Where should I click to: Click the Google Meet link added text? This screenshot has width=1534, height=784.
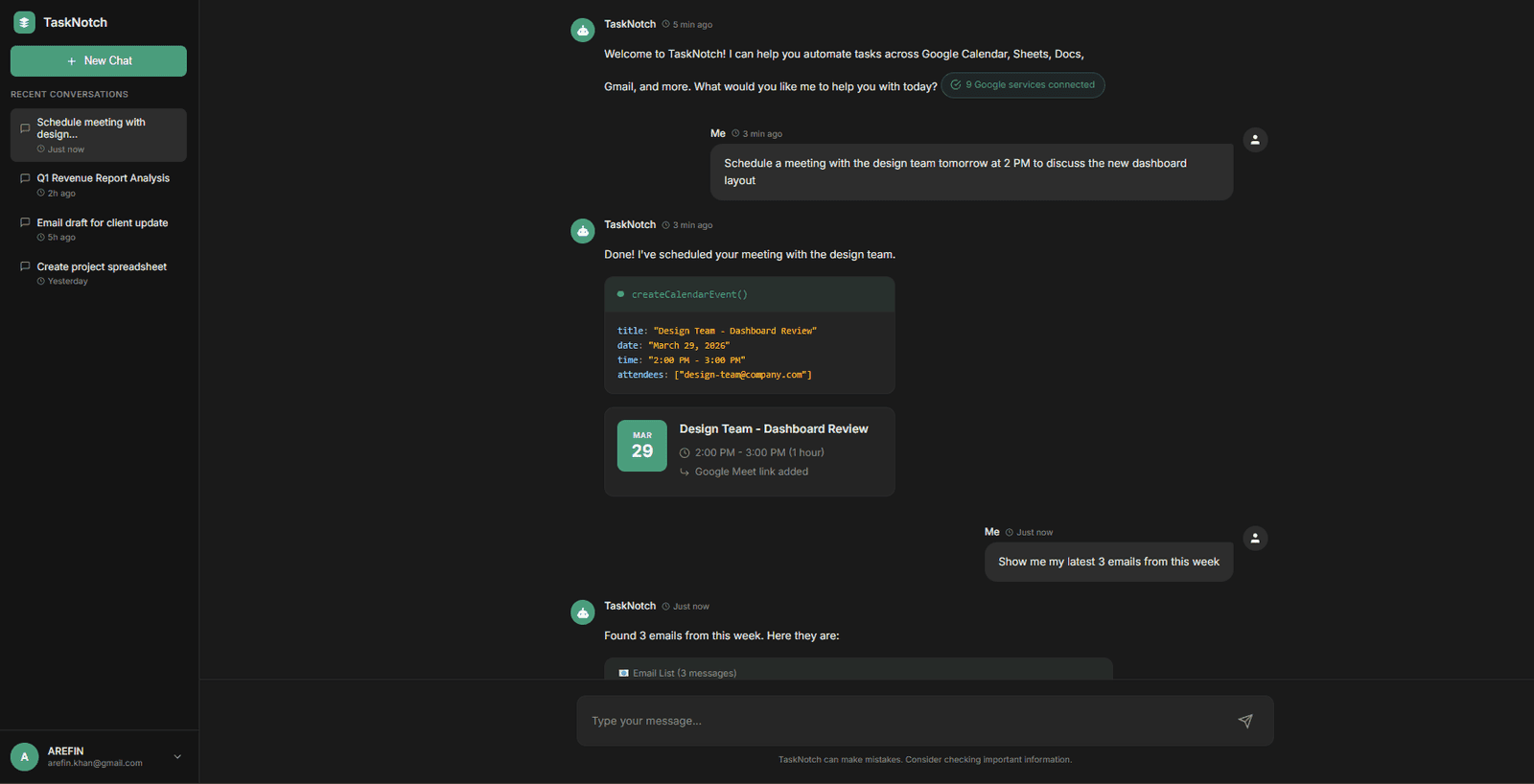pyautogui.click(x=752, y=472)
